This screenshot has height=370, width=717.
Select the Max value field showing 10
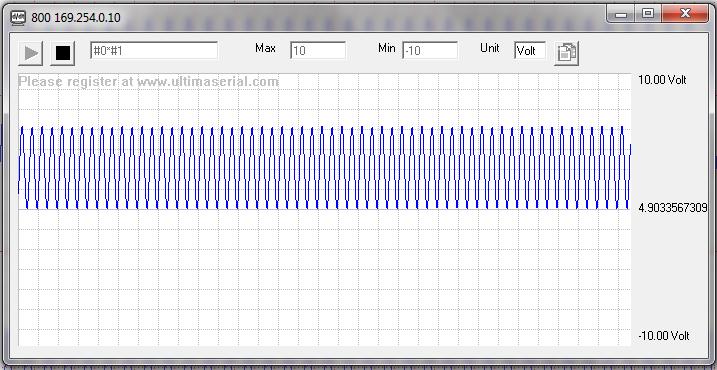(318, 50)
